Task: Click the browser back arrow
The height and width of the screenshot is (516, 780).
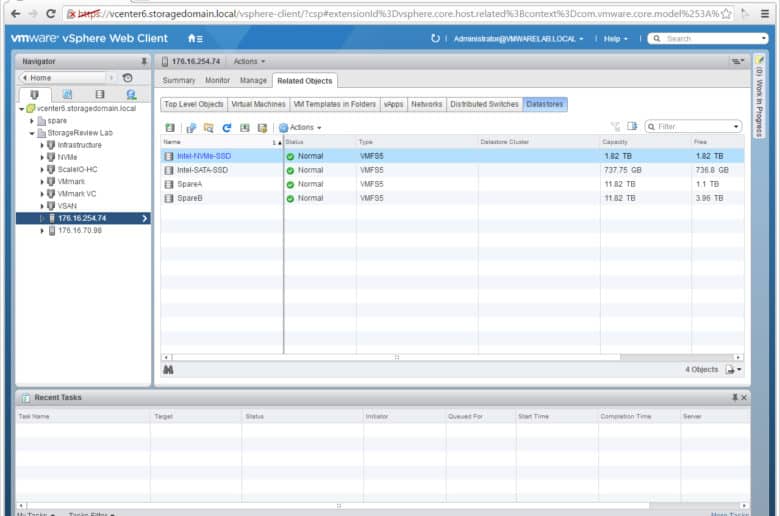Action: (x=15, y=13)
